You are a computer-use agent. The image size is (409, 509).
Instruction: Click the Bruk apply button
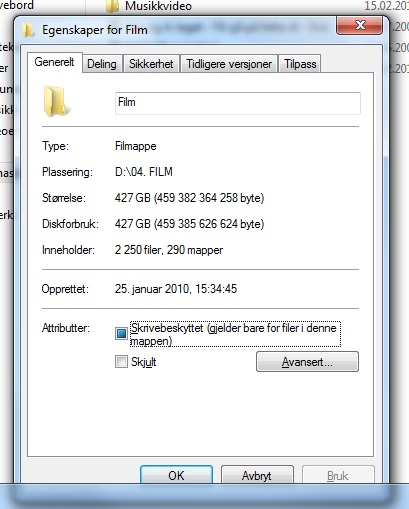pos(338,475)
